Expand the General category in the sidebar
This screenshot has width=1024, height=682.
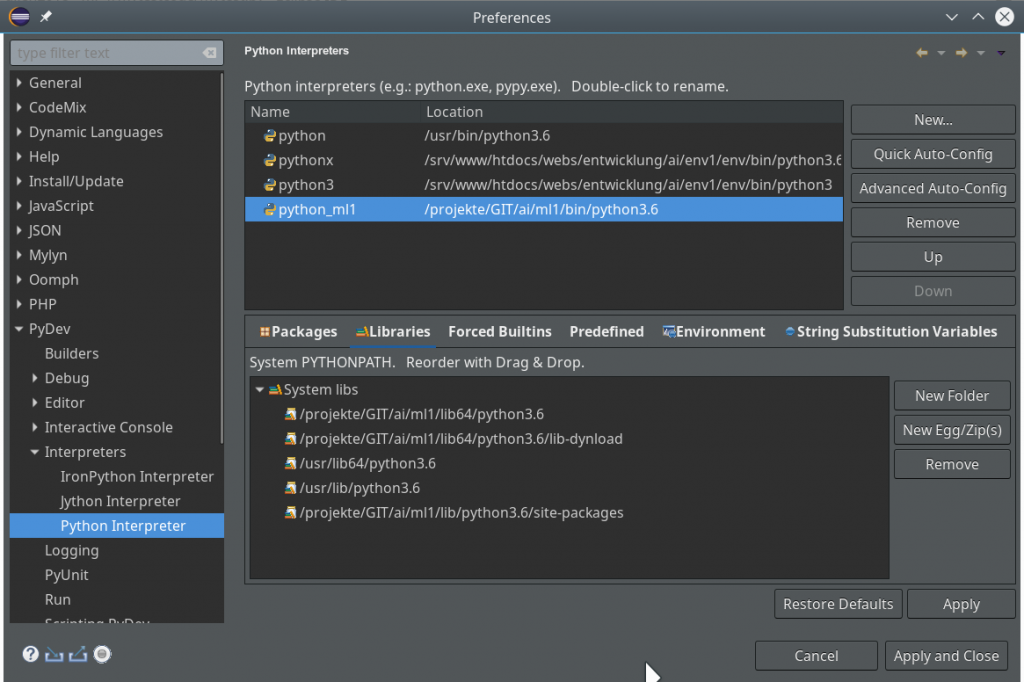tap(20, 82)
